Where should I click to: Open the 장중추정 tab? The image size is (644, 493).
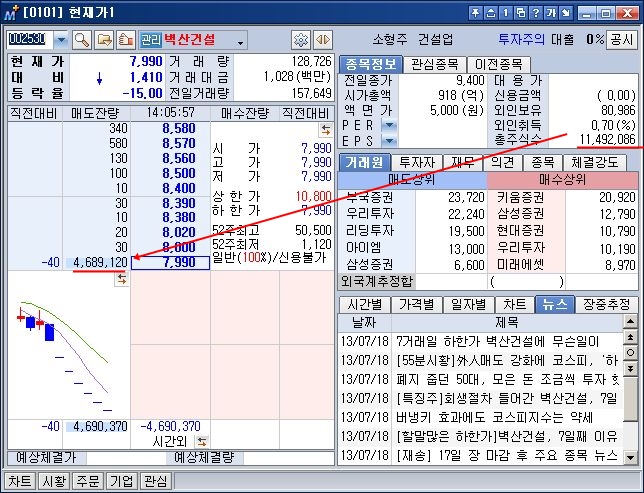[x=607, y=304]
